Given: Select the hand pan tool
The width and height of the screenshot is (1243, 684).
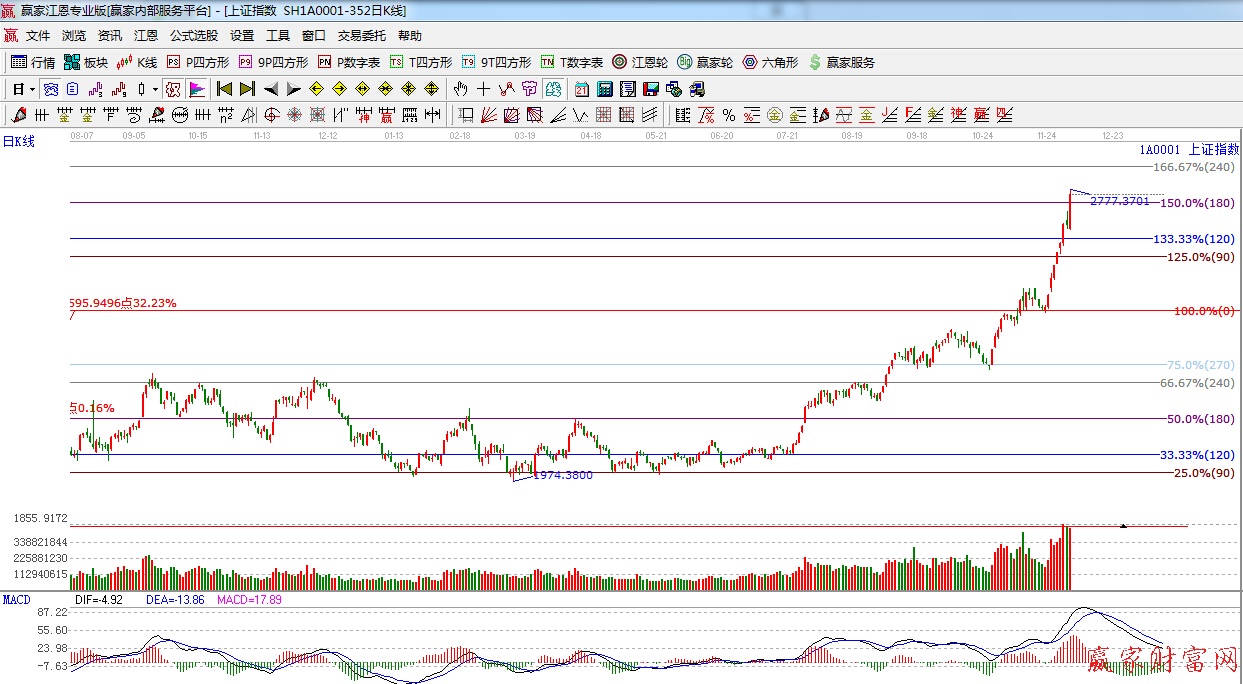Looking at the screenshot, I should [461, 89].
